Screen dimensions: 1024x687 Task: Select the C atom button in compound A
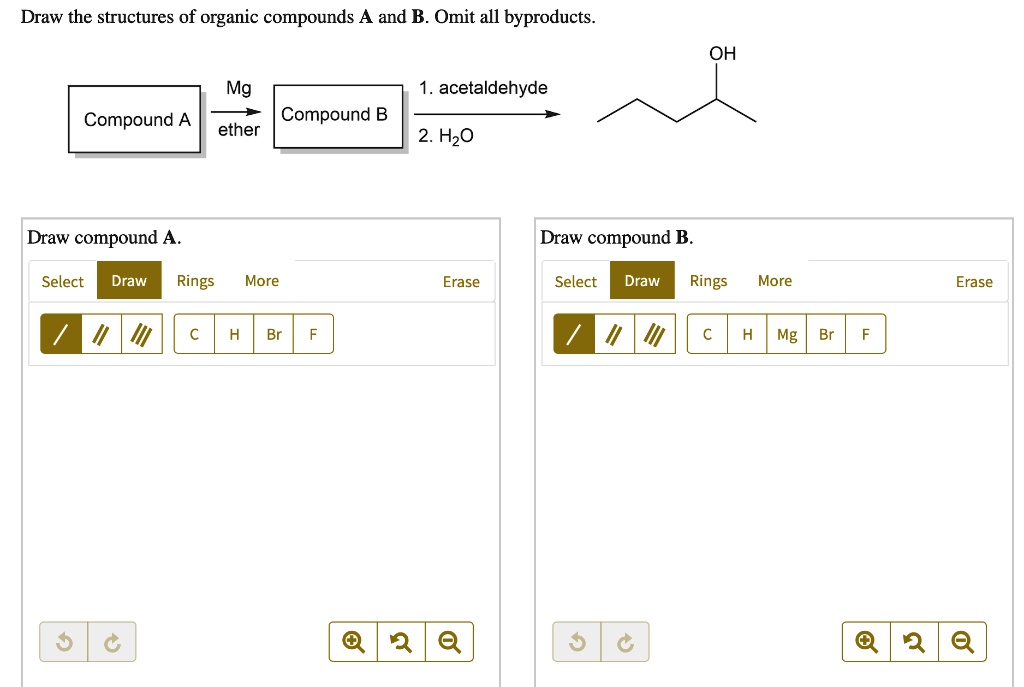193,334
